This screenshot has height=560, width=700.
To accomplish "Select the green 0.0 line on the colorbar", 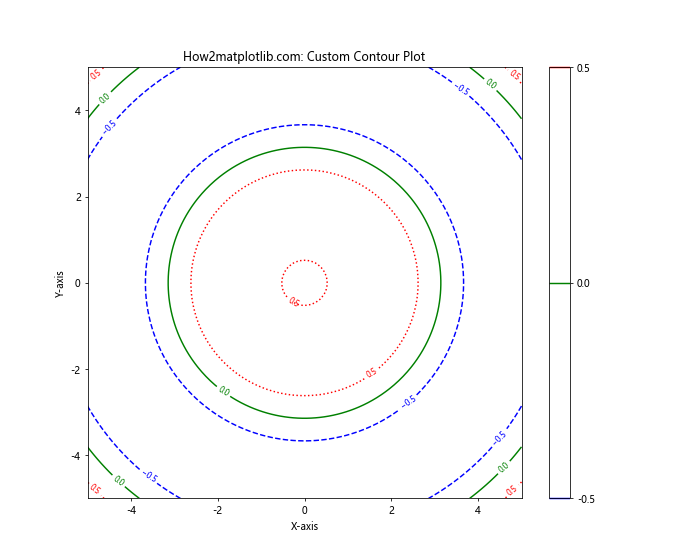I will (559, 283).
